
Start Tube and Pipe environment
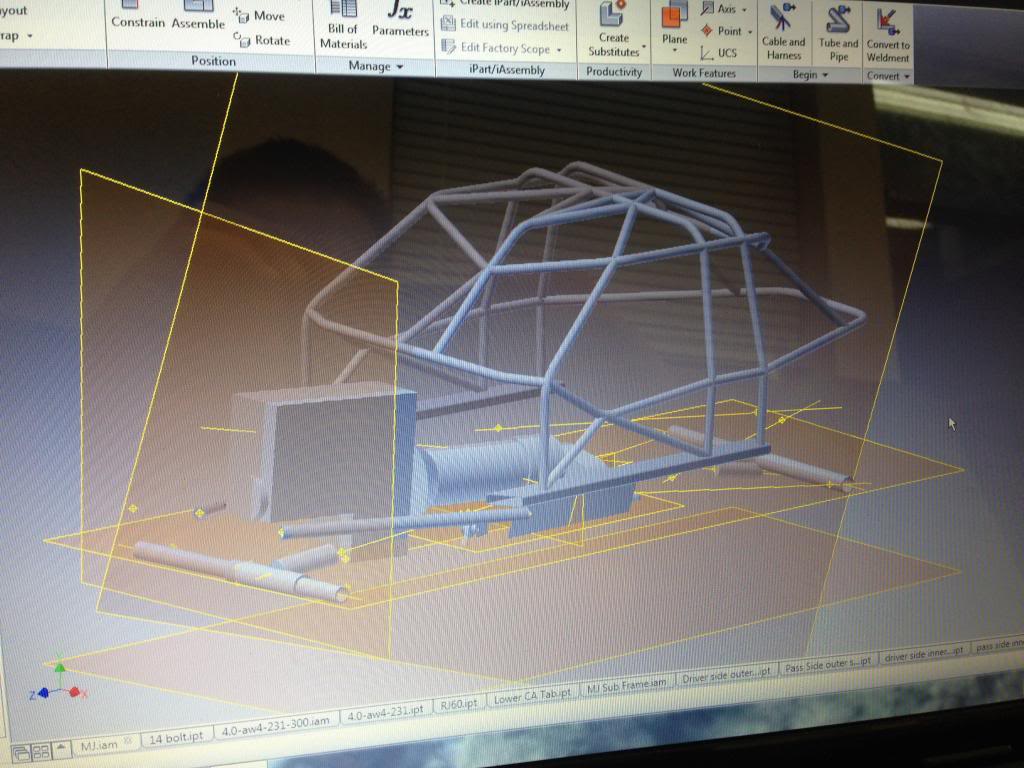tap(839, 33)
